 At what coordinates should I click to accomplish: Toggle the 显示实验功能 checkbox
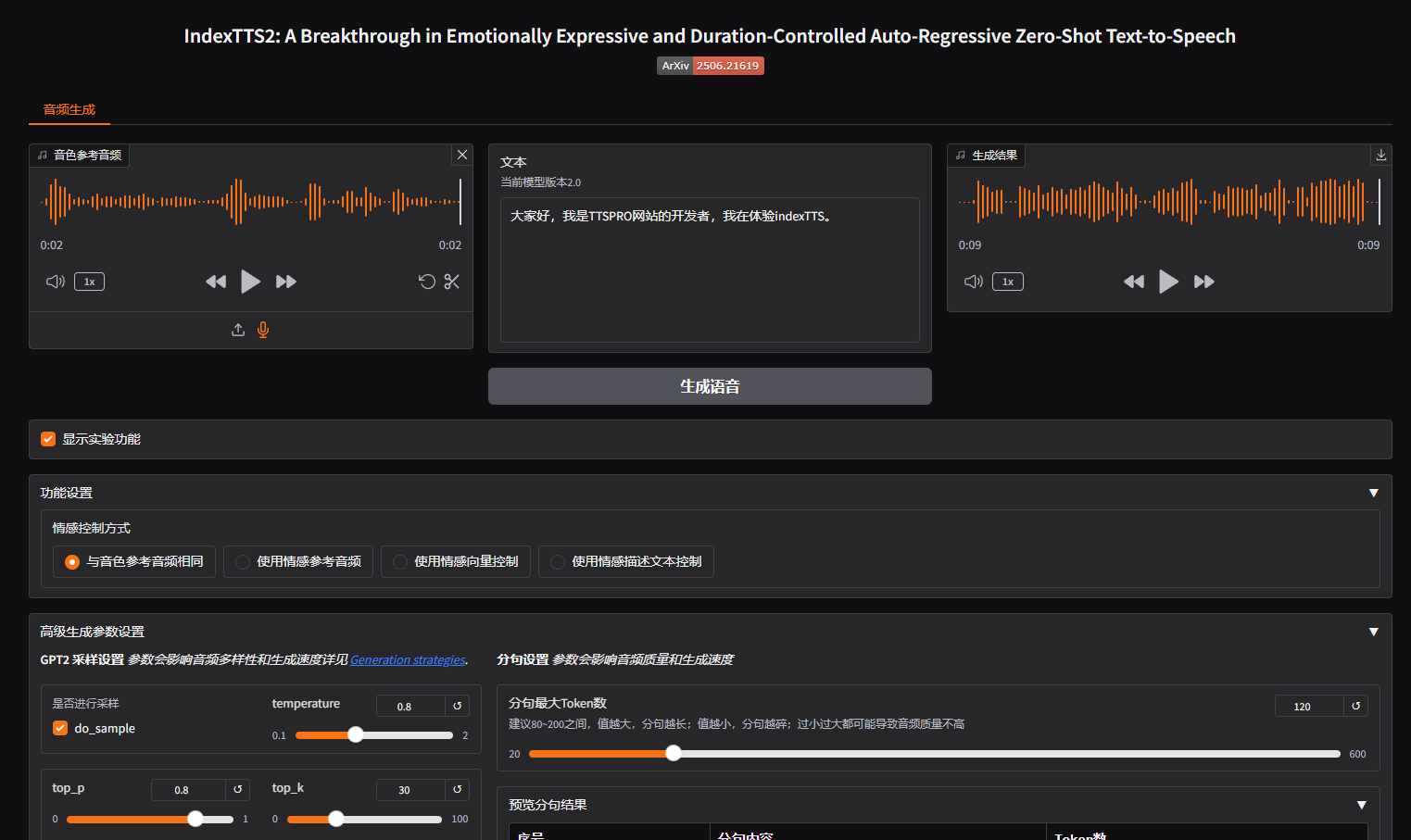tap(48, 439)
